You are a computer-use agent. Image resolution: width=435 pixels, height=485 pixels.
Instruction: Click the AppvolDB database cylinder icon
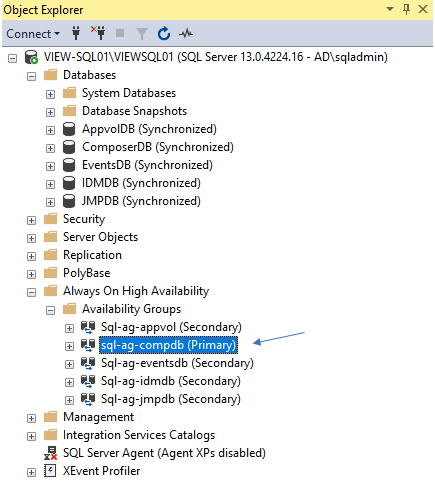[69, 129]
